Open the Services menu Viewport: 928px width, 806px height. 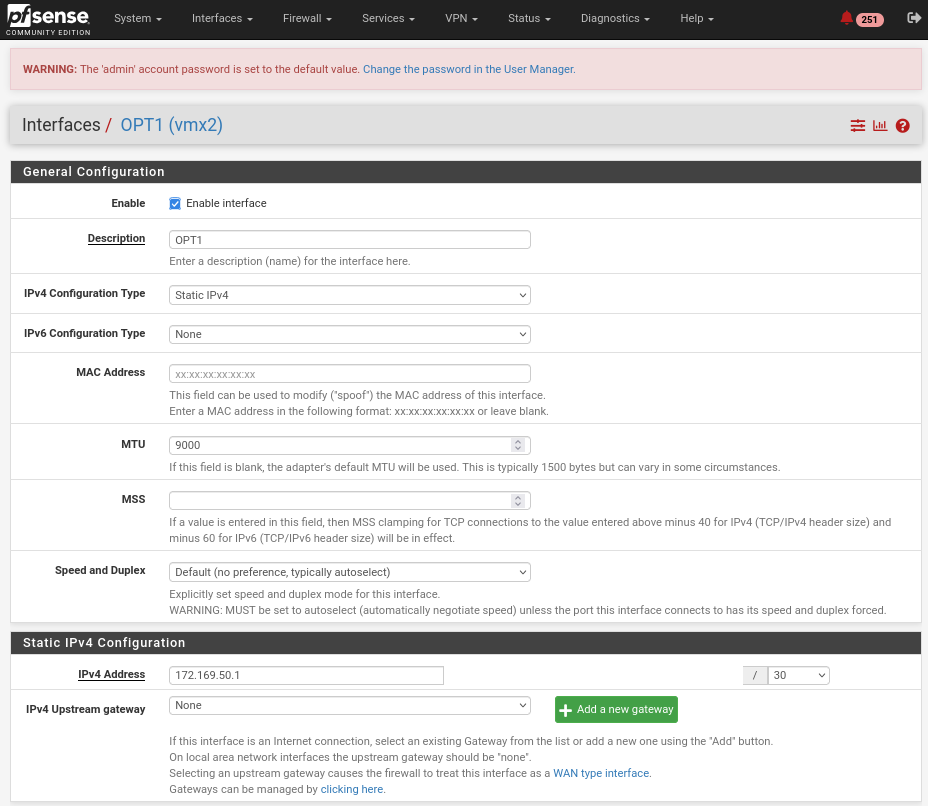pos(388,18)
